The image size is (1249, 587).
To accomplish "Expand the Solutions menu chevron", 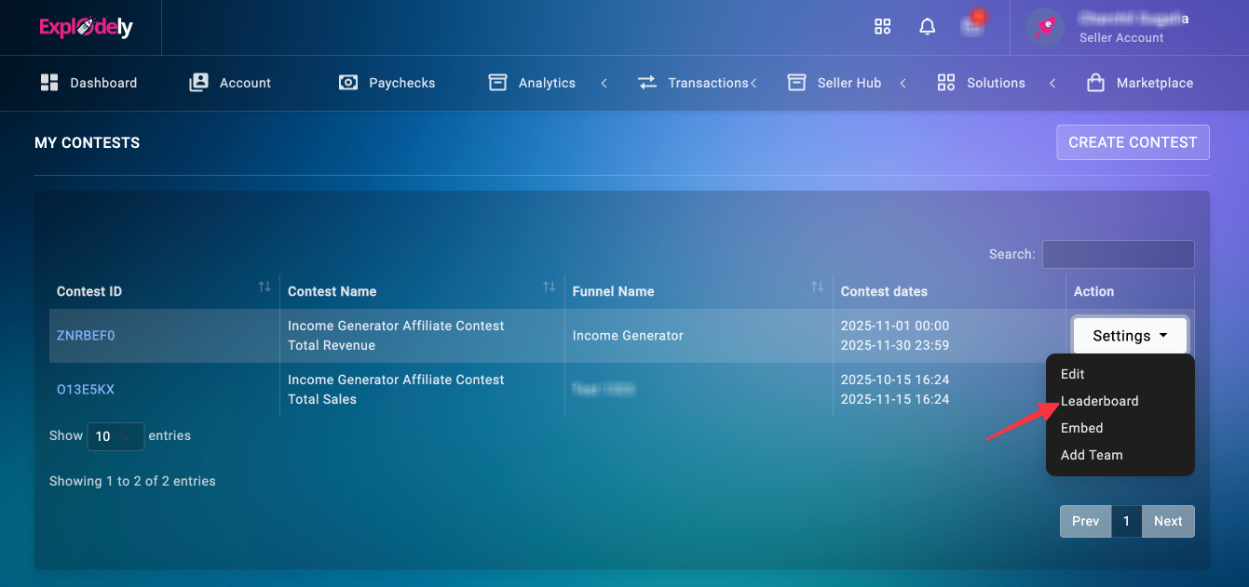I will [1052, 83].
